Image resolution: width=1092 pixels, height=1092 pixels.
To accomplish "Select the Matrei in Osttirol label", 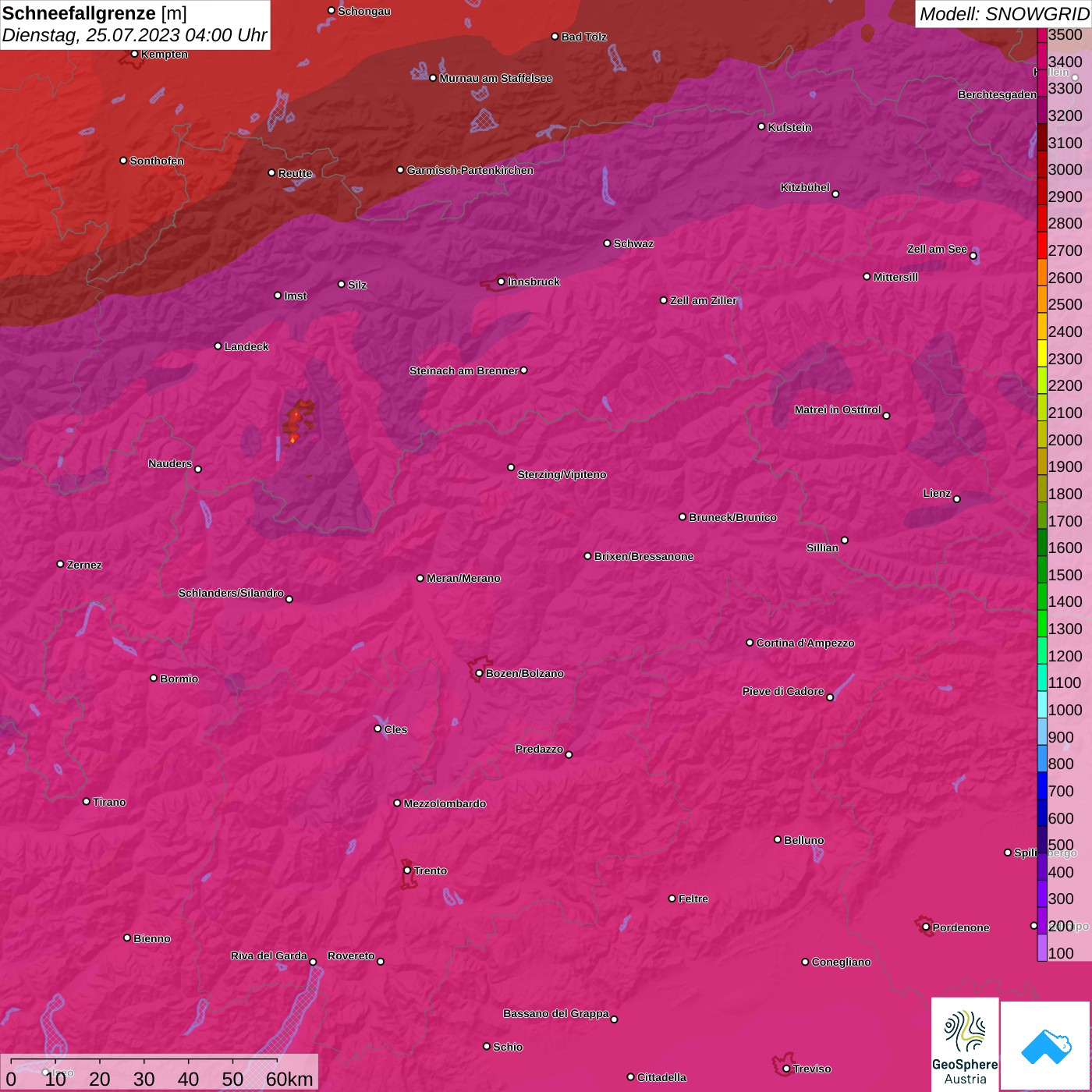I will coord(838,409).
